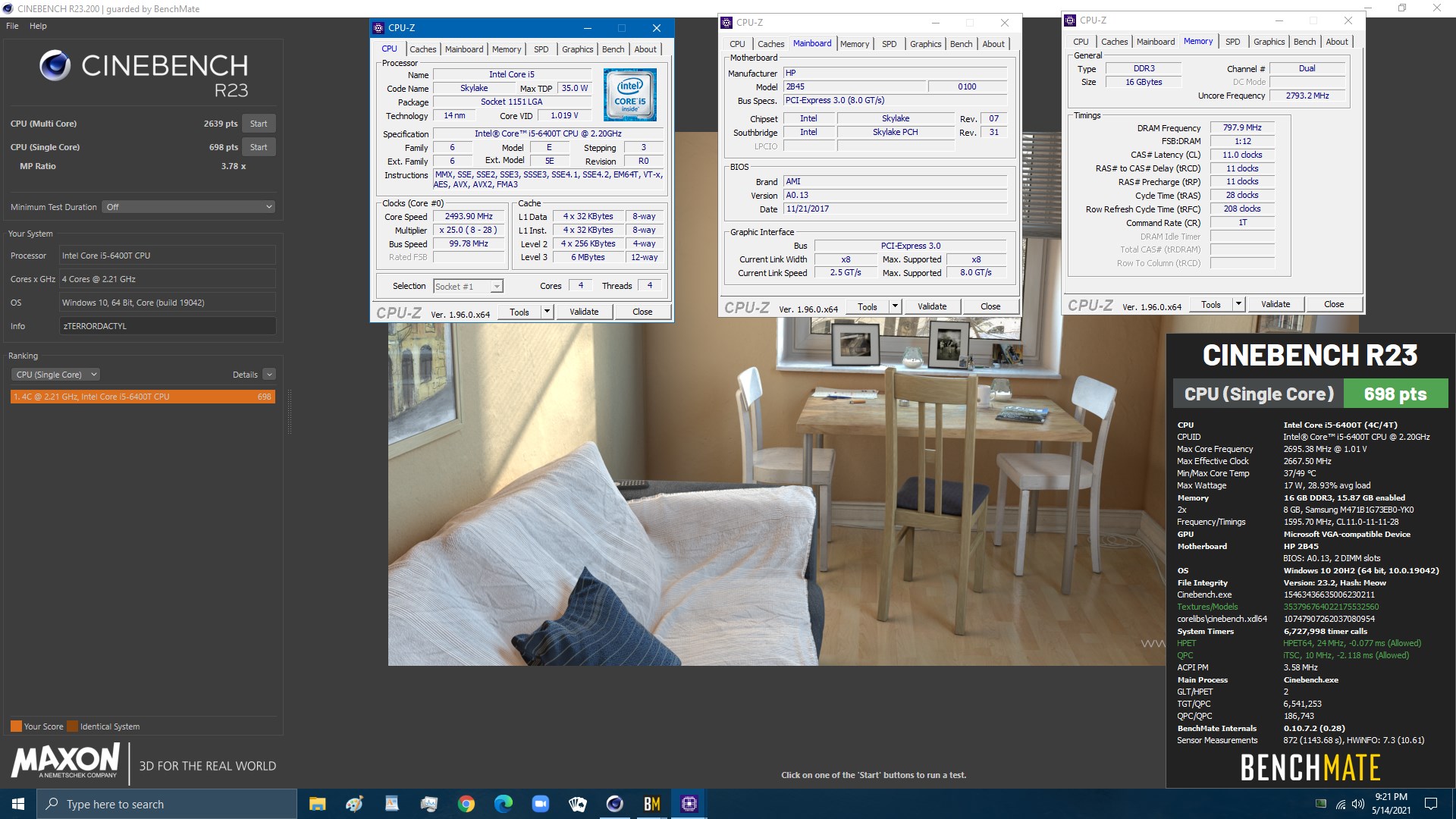Launch Microsoft Edge from taskbar
The width and height of the screenshot is (1456, 819).
pyautogui.click(x=504, y=804)
